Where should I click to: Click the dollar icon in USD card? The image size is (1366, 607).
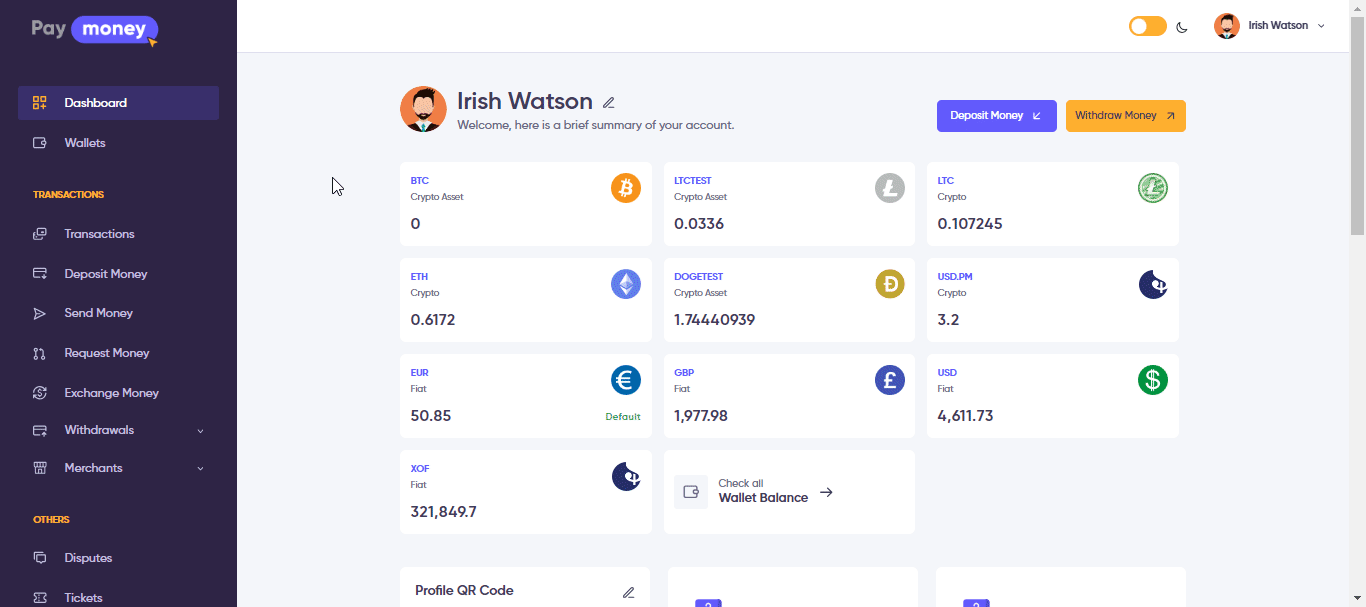coord(1152,380)
